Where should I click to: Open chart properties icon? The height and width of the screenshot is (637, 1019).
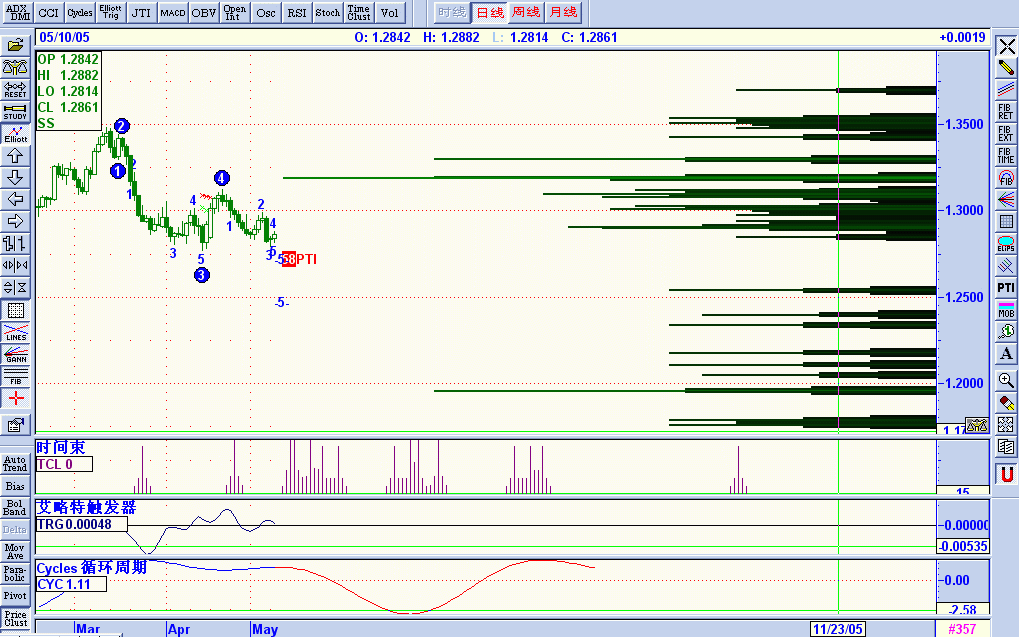tap(16, 425)
